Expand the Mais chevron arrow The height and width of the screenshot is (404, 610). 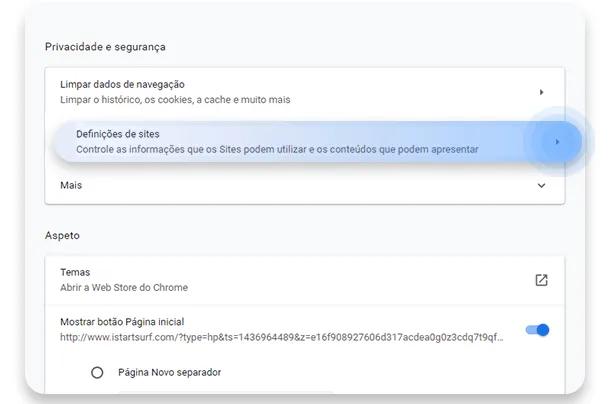click(x=541, y=185)
